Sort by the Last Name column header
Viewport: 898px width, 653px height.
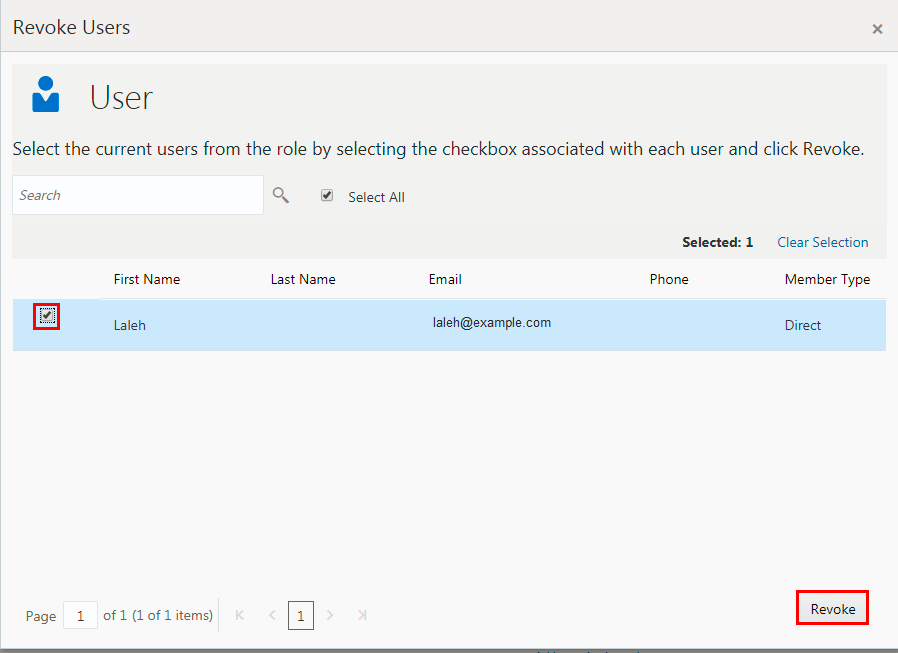click(x=303, y=279)
